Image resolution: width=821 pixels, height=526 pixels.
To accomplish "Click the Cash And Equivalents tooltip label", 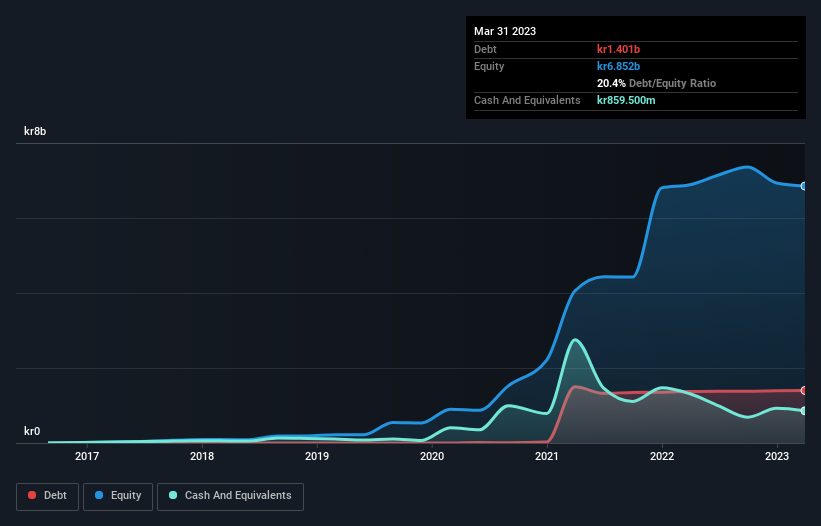I will coord(527,100).
